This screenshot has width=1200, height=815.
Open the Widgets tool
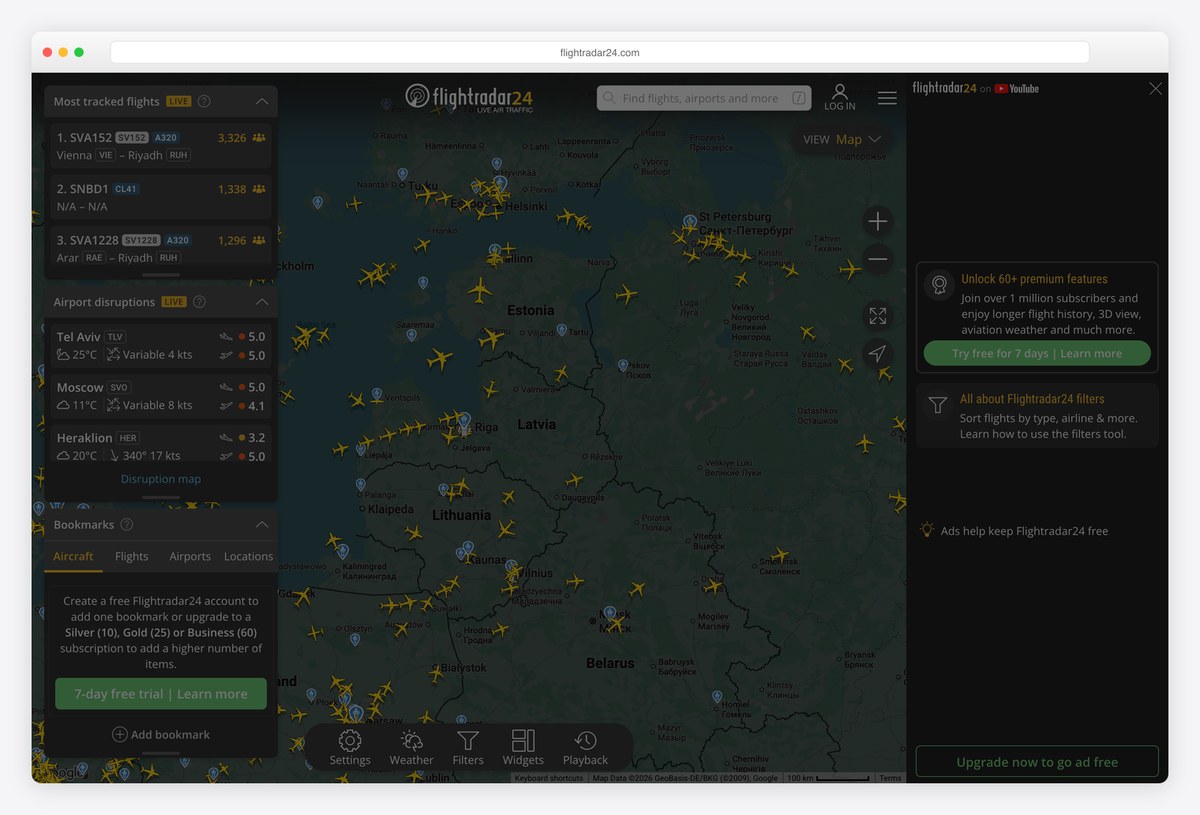click(x=523, y=747)
